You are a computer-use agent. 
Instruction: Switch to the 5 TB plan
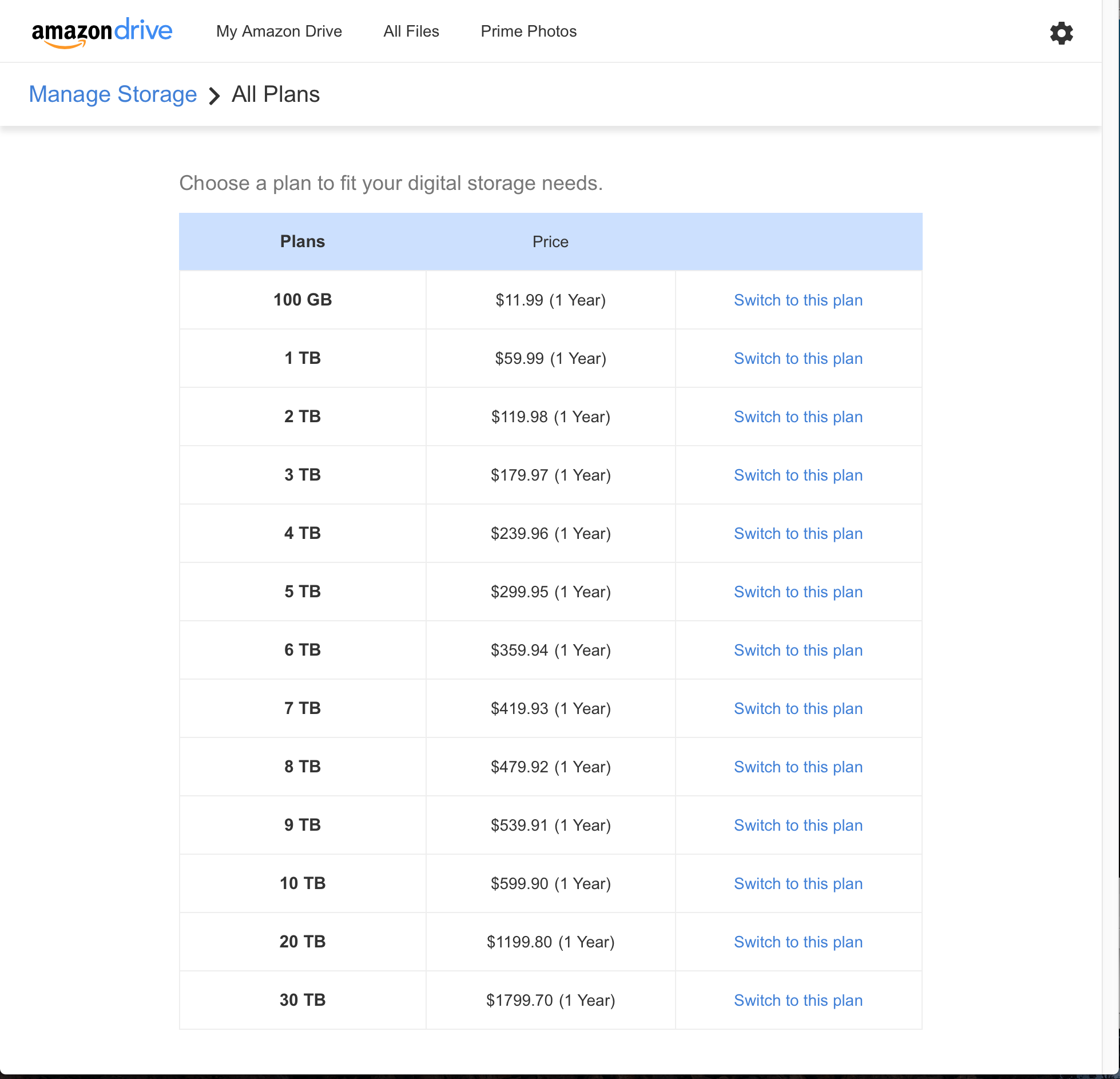coord(797,592)
